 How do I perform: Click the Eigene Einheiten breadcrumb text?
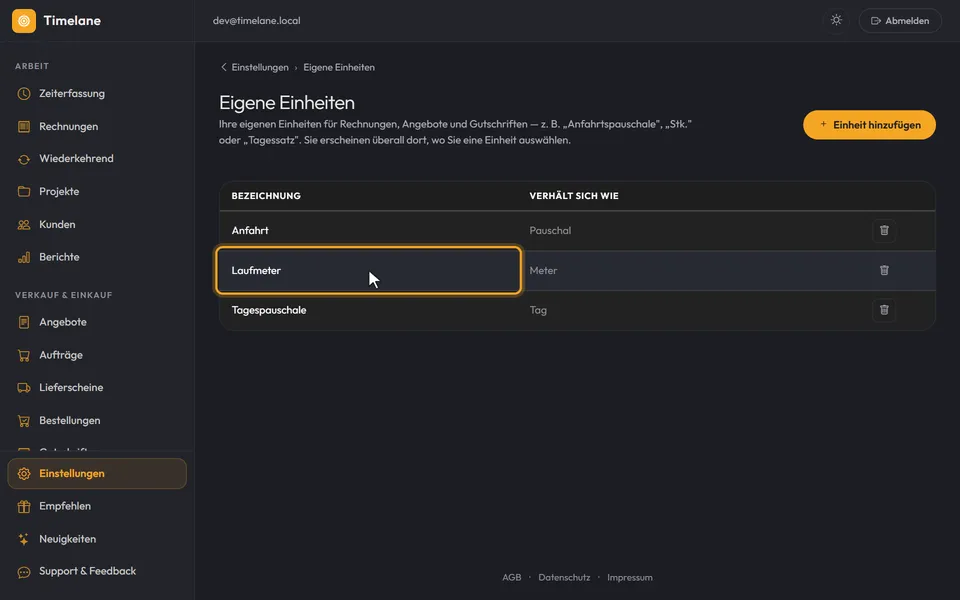[x=339, y=67]
